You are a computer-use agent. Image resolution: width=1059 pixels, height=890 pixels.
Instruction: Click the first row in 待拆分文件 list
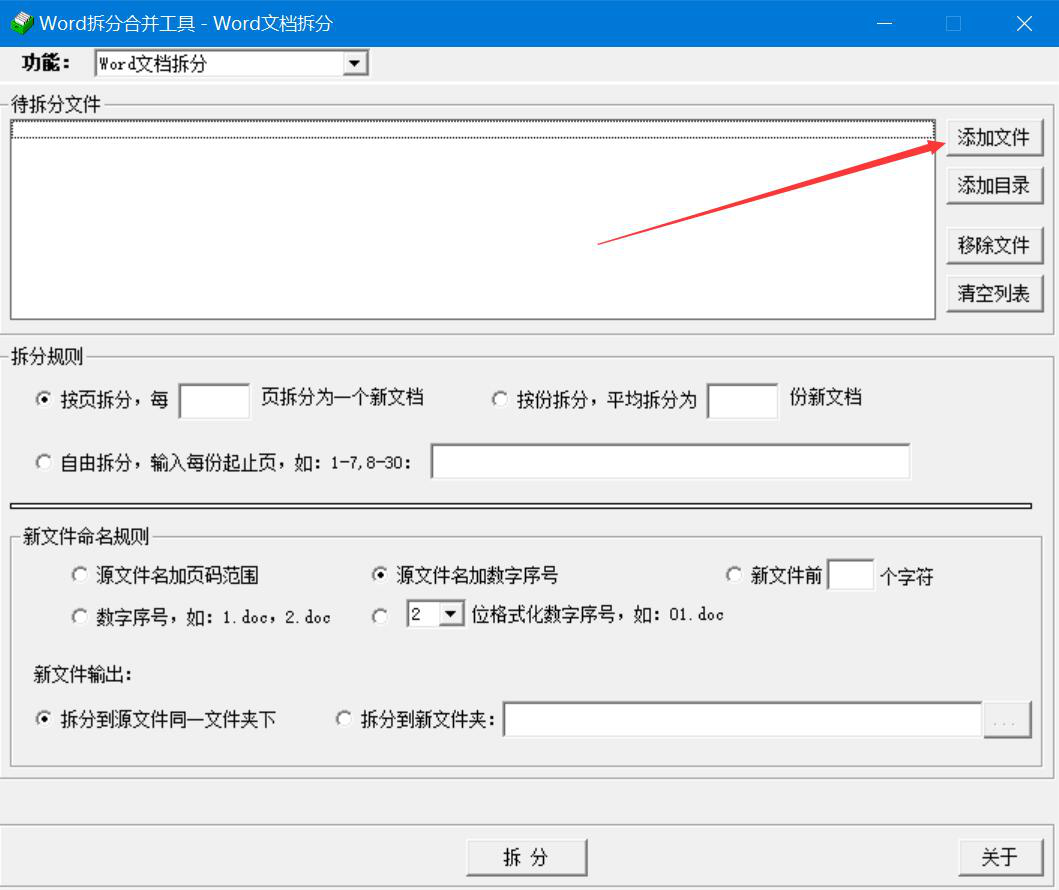pyautogui.click(x=473, y=130)
